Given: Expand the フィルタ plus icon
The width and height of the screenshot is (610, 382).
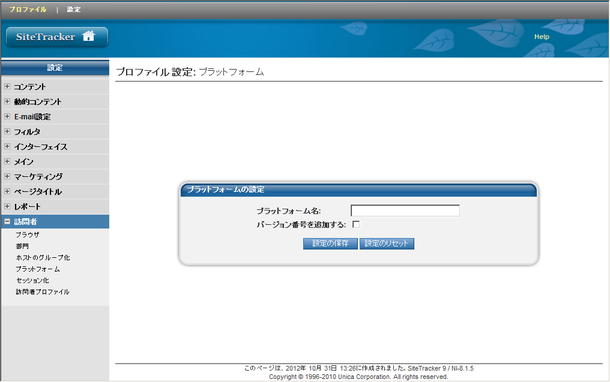Looking at the screenshot, I should click(7, 131).
